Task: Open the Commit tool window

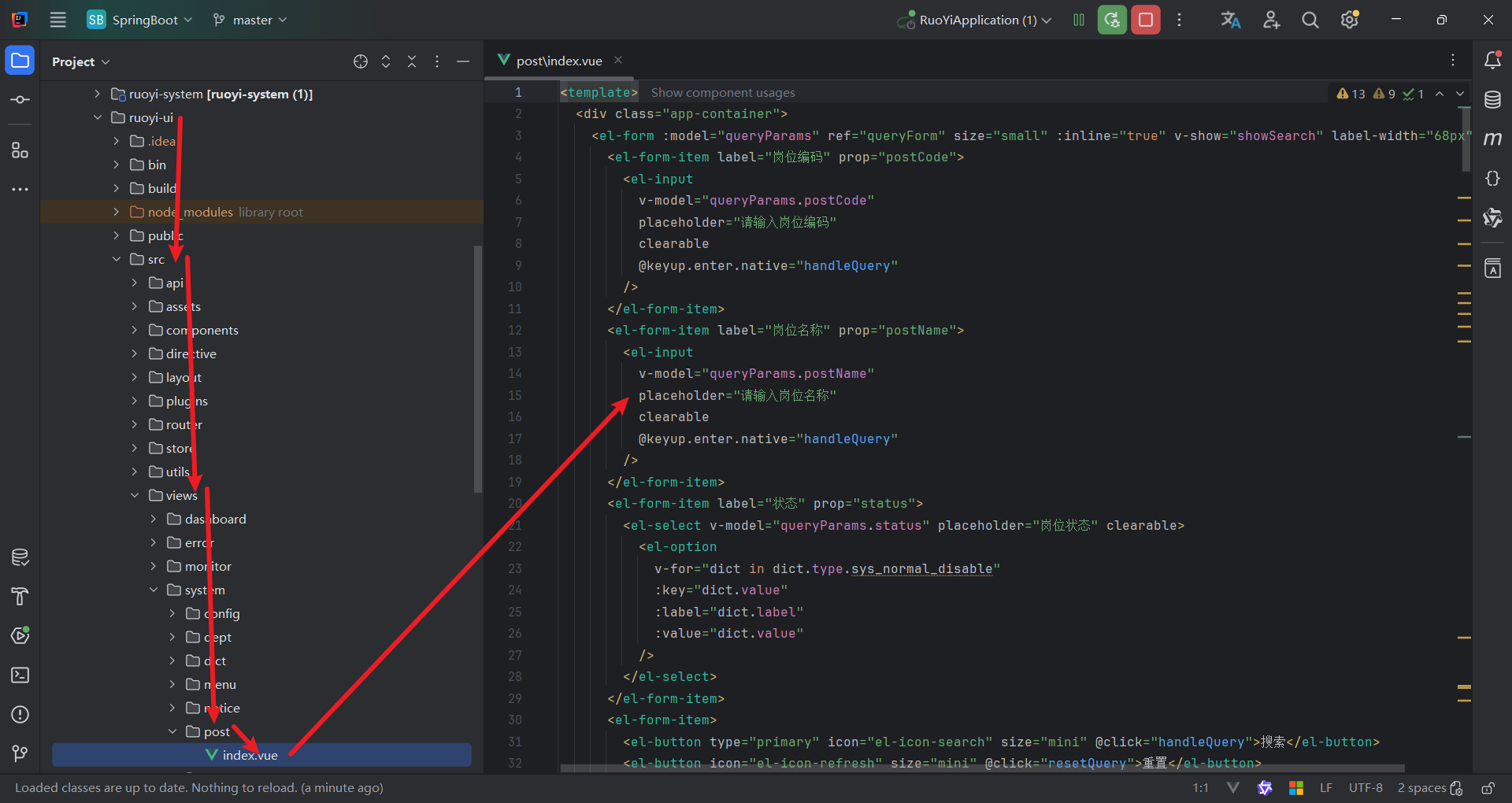Action: tap(20, 100)
